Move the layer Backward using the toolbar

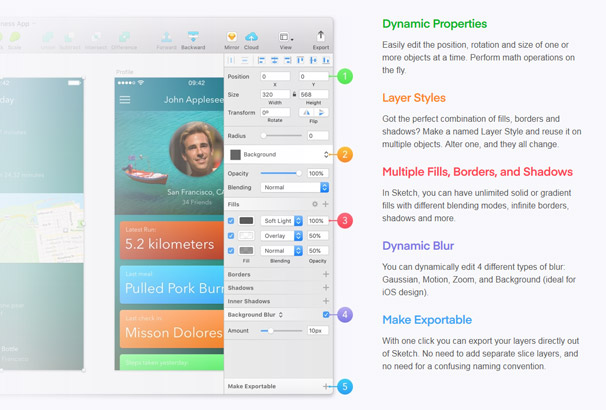193,39
